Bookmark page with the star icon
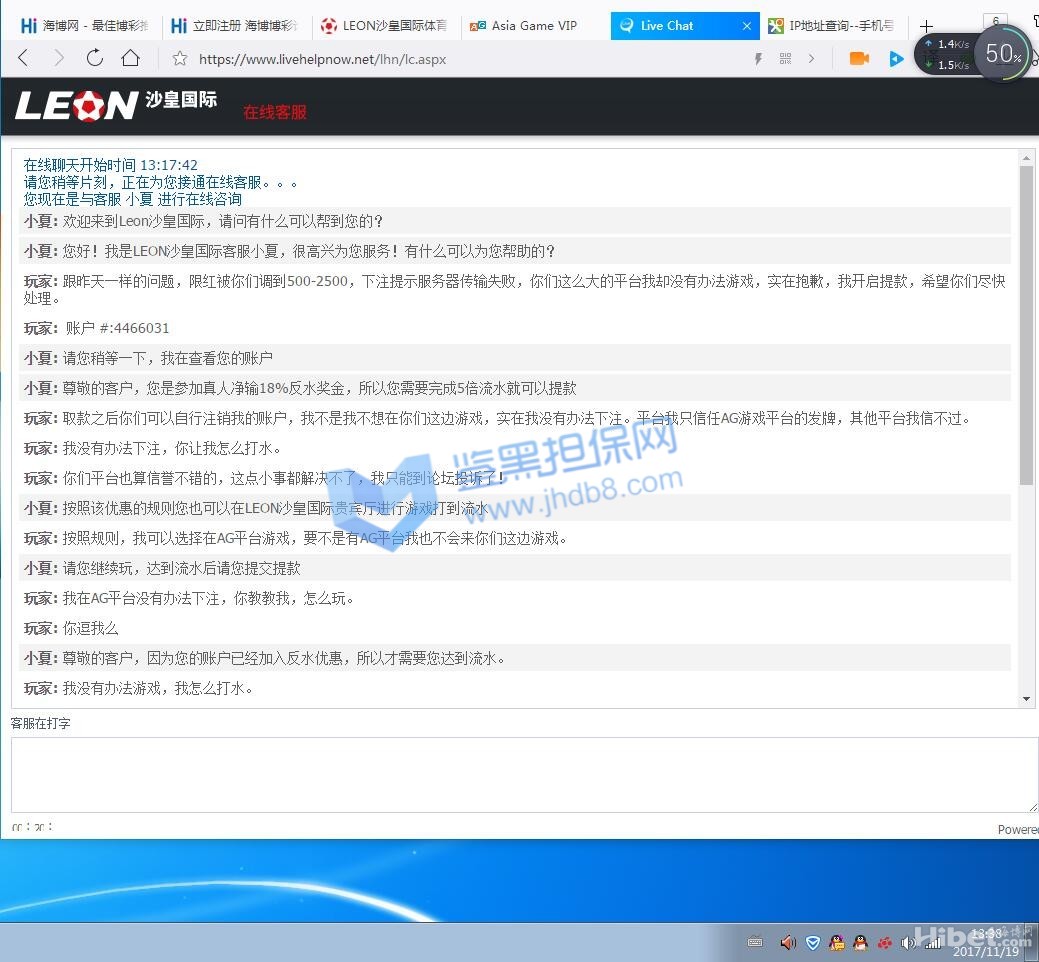 tap(180, 59)
